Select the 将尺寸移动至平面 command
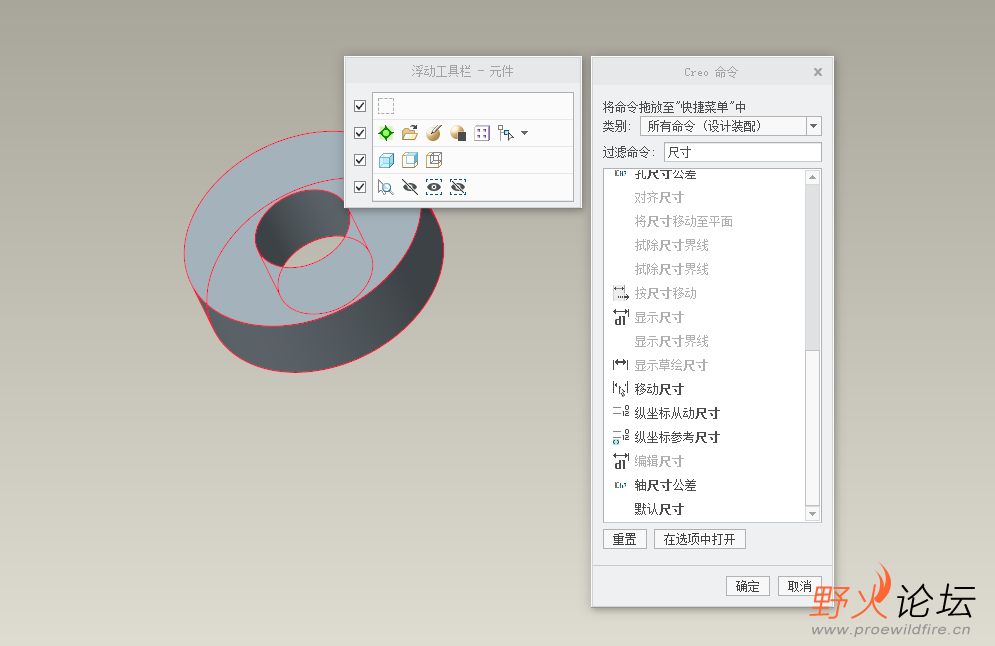Screen dimensions: 995x646 coord(683,221)
